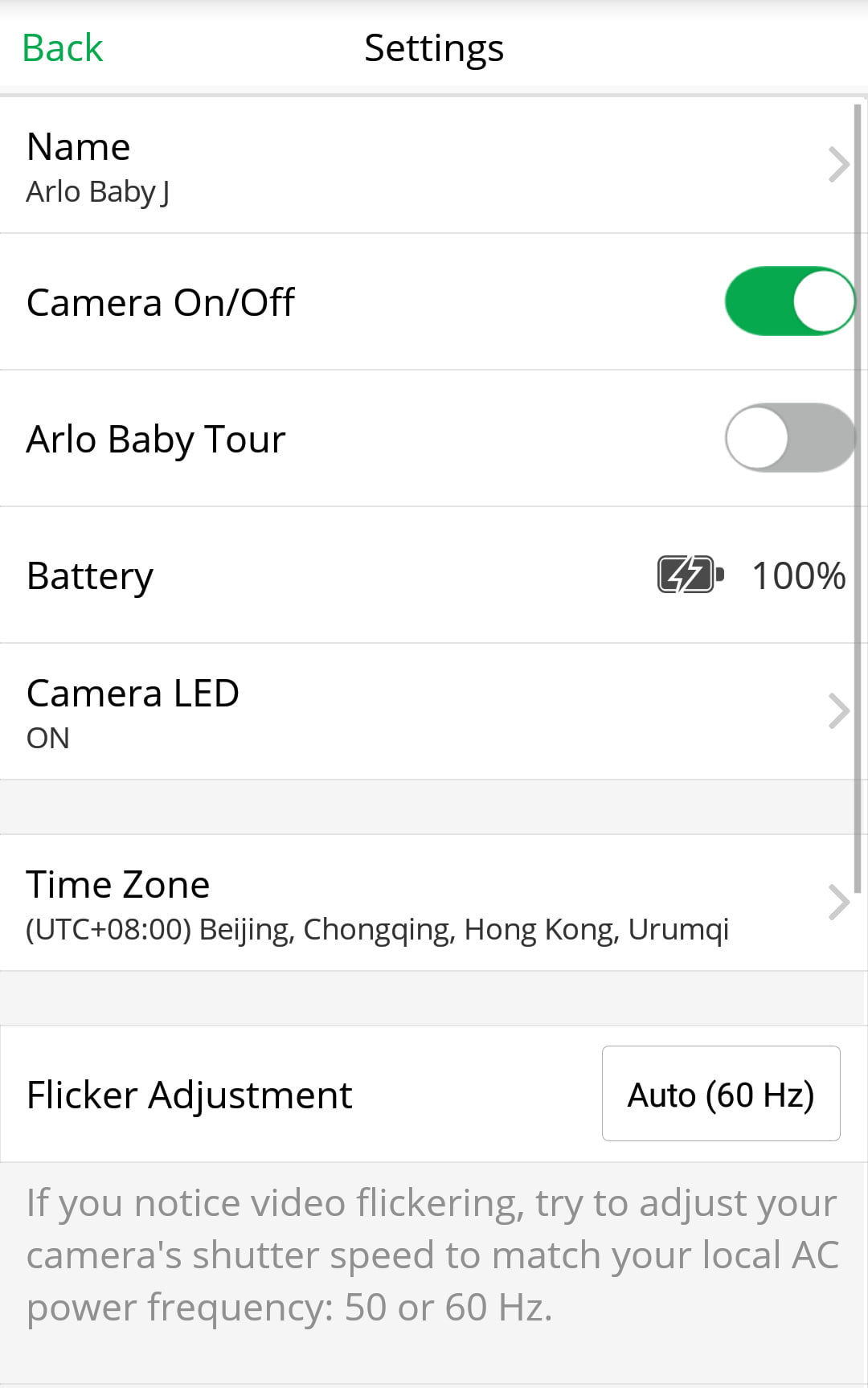Tap the charging battery icon
Viewport: 868px width, 1388px height.
[x=690, y=575]
